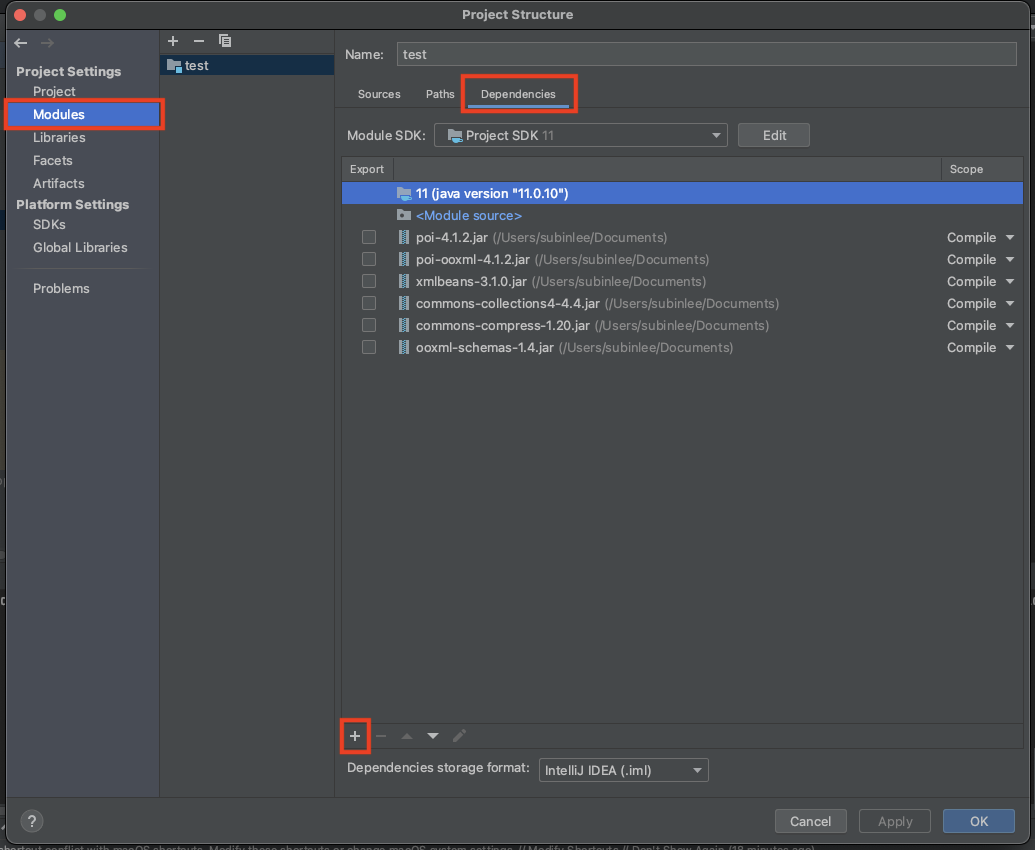Viewport: 1035px width, 850px height.
Task: Select Project under Project Settings
Action: coord(54,92)
